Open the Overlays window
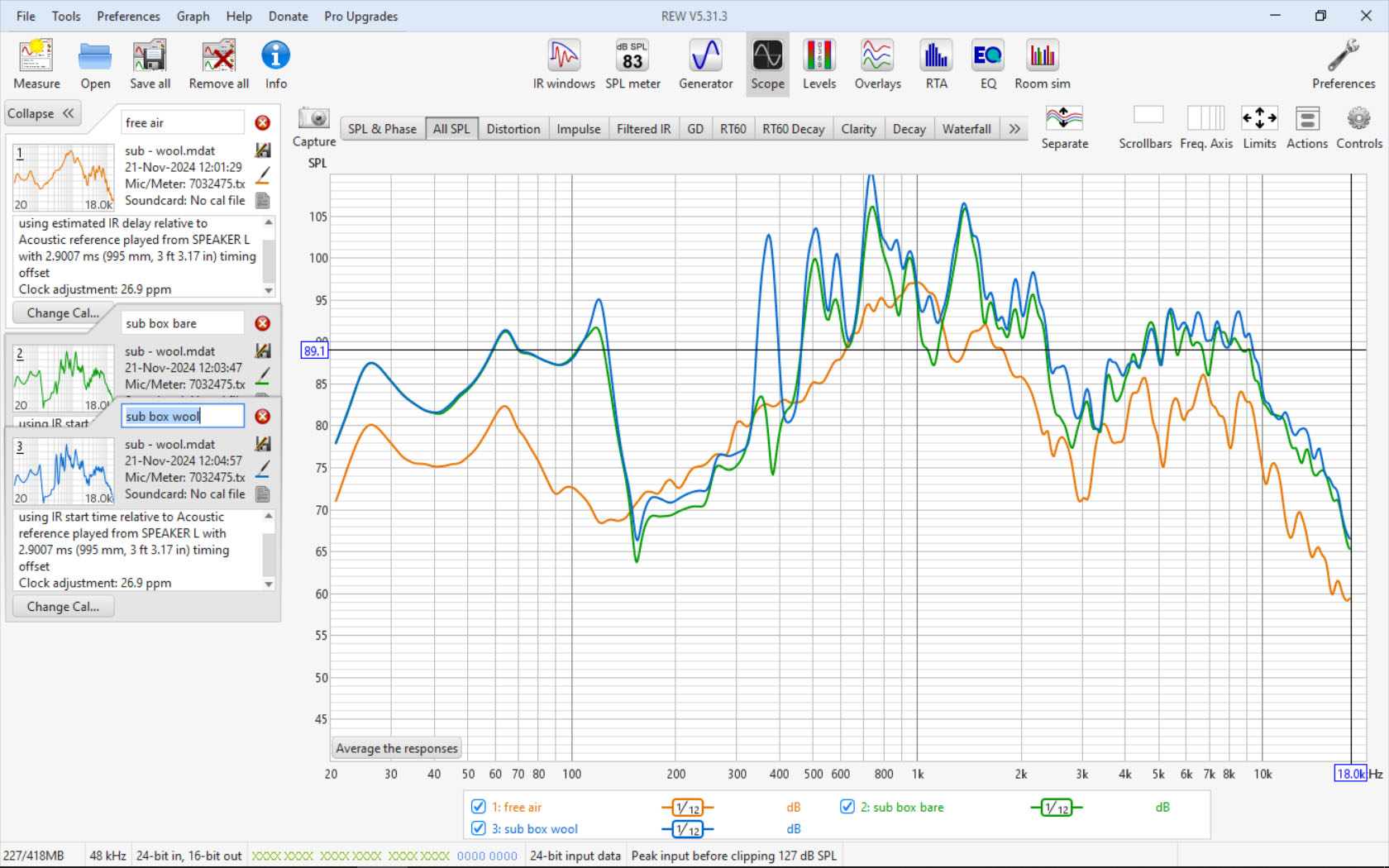Viewport: 1389px width, 868px height. click(x=877, y=64)
